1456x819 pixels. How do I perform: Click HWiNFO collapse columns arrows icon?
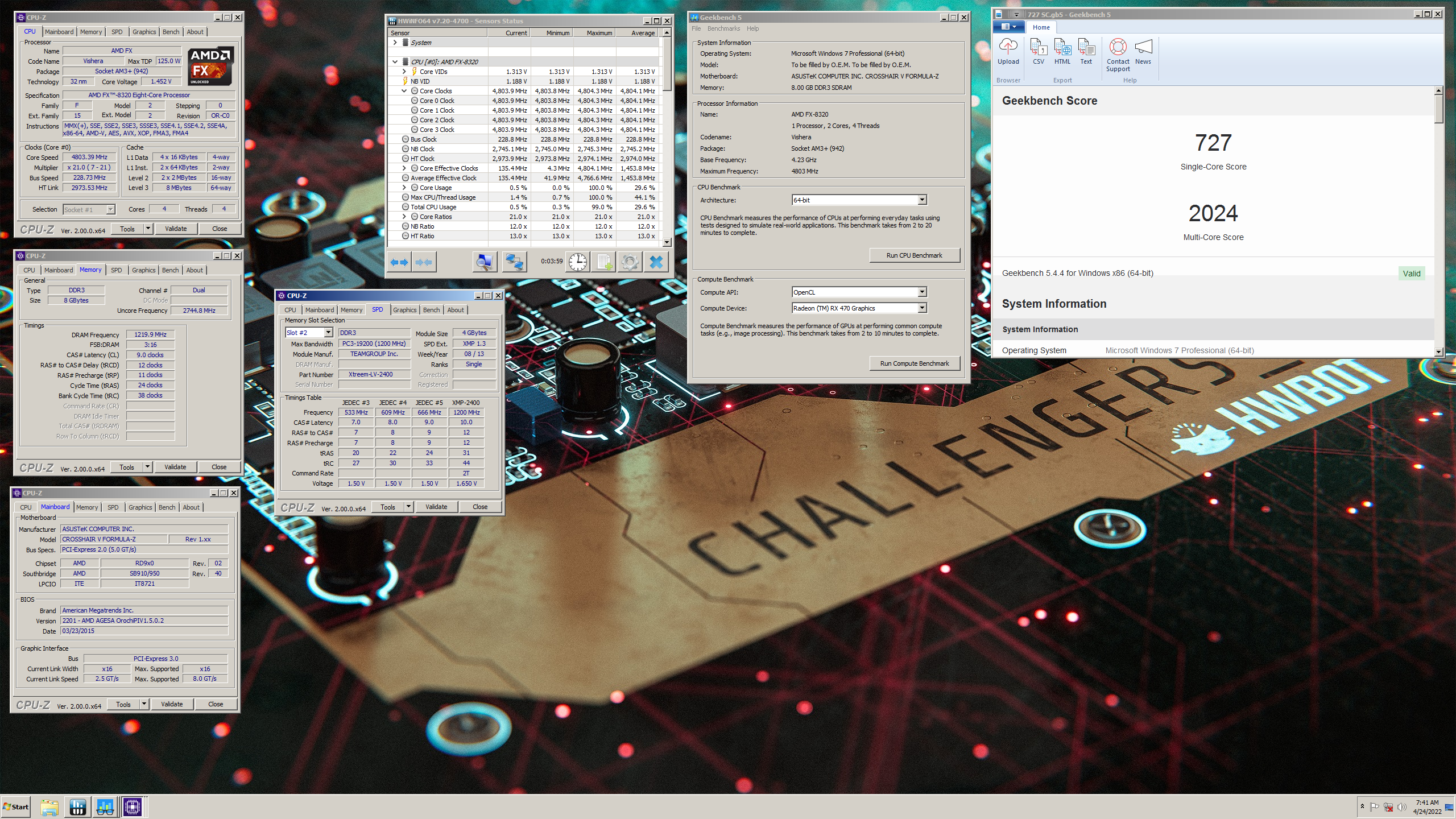pos(424,262)
